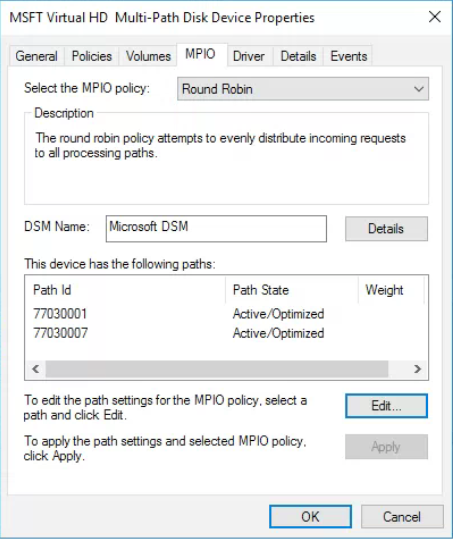Click the Edit... button for path settings

386,406
